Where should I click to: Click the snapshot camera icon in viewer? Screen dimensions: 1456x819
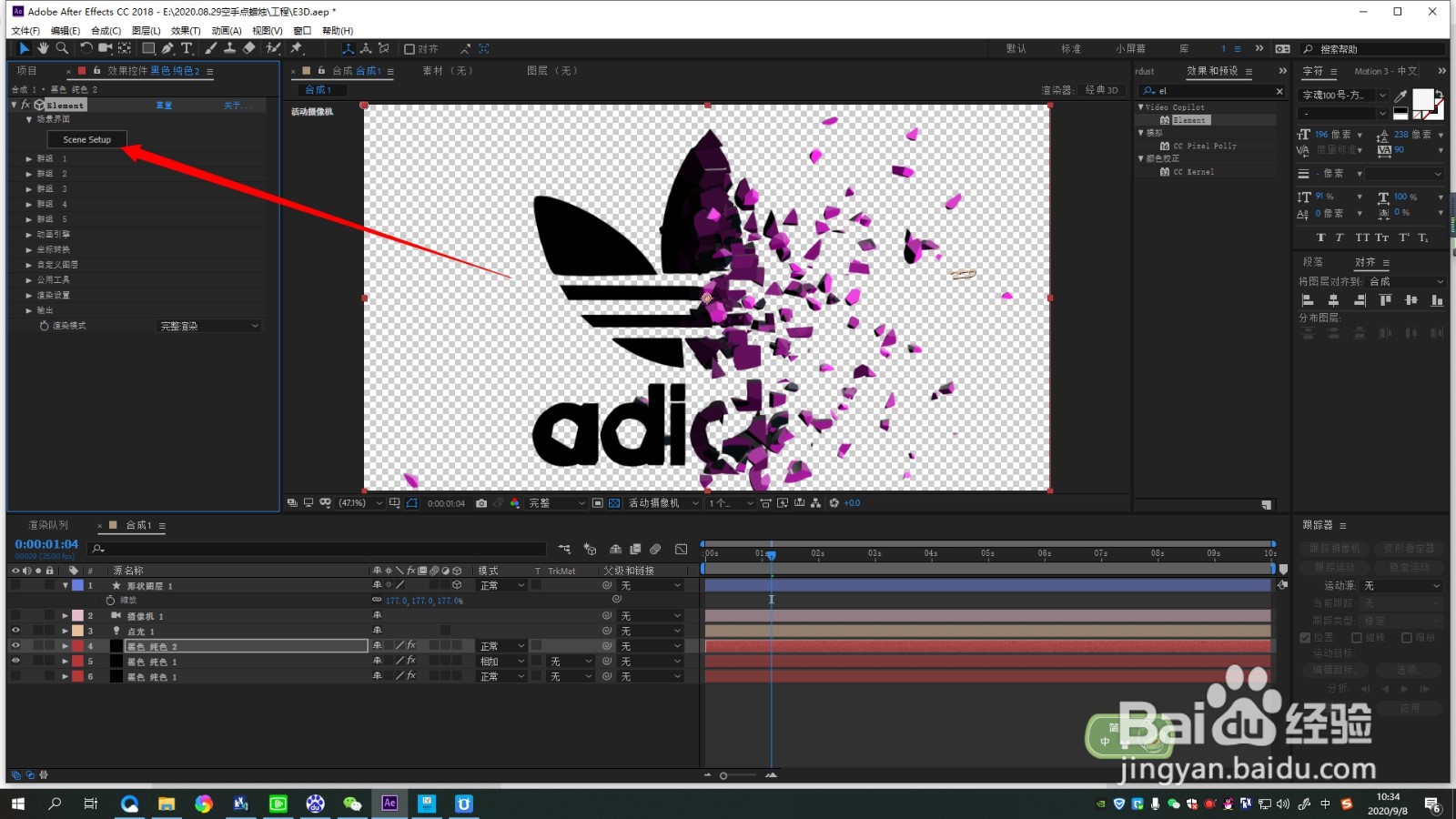[481, 503]
